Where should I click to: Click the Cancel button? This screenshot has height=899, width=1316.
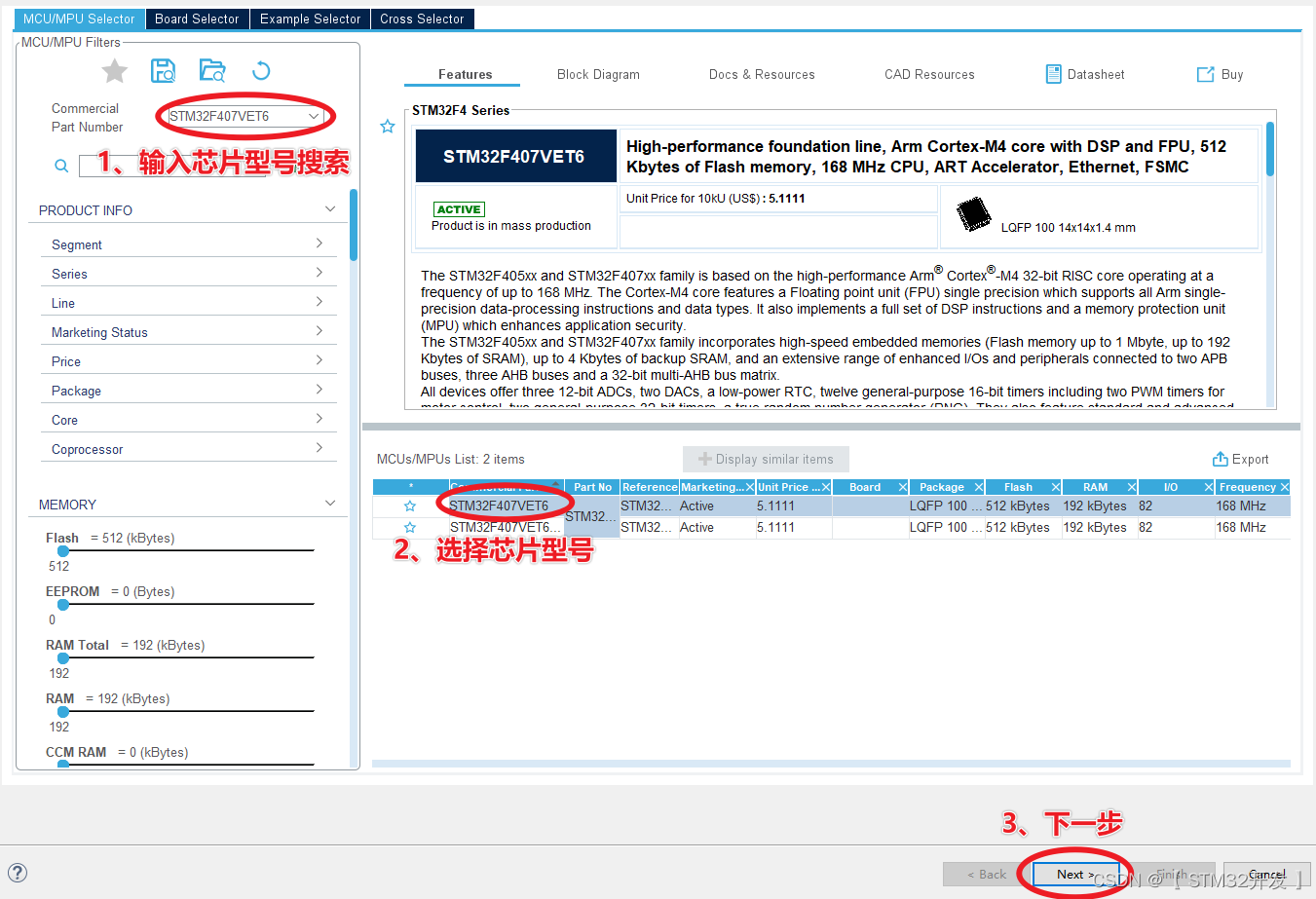click(1266, 874)
